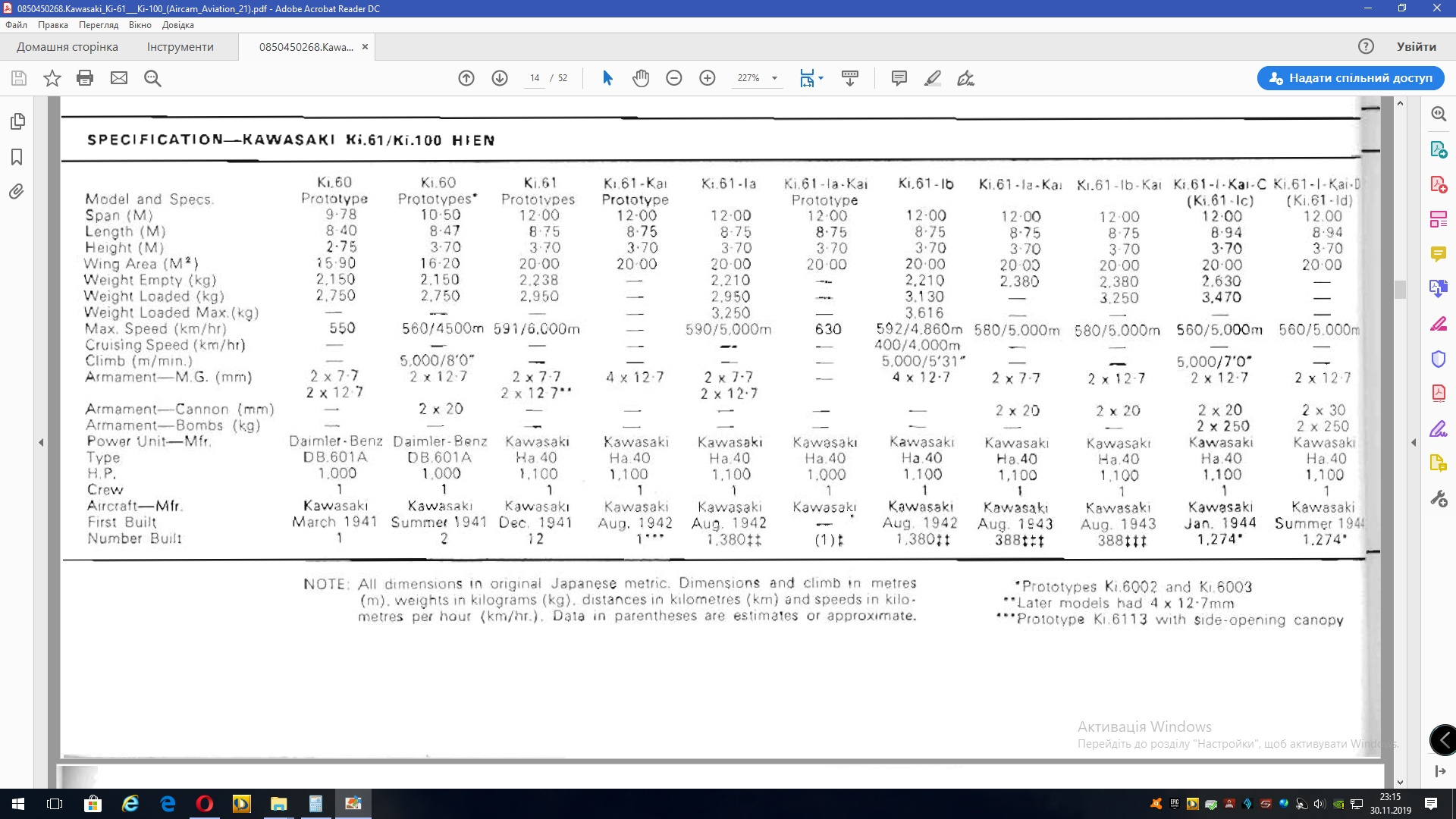Go to next page arrow
Viewport: 1456px width, 819px height.
coord(500,78)
